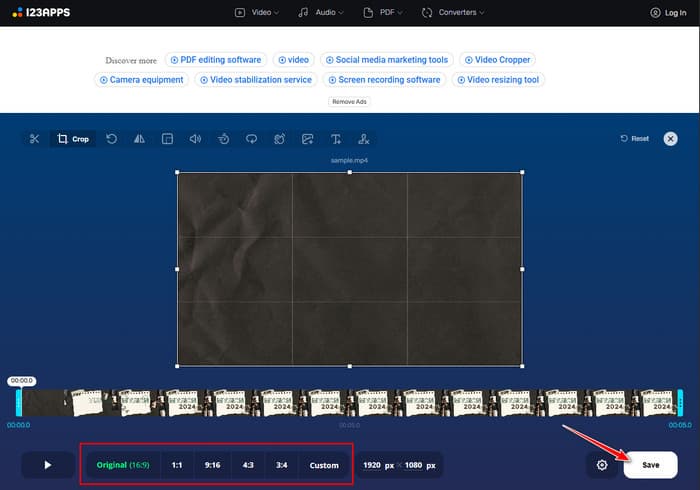The width and height of the screenshot is (700, 490).
Task: Play the video preview
Action: coord(47,465)
